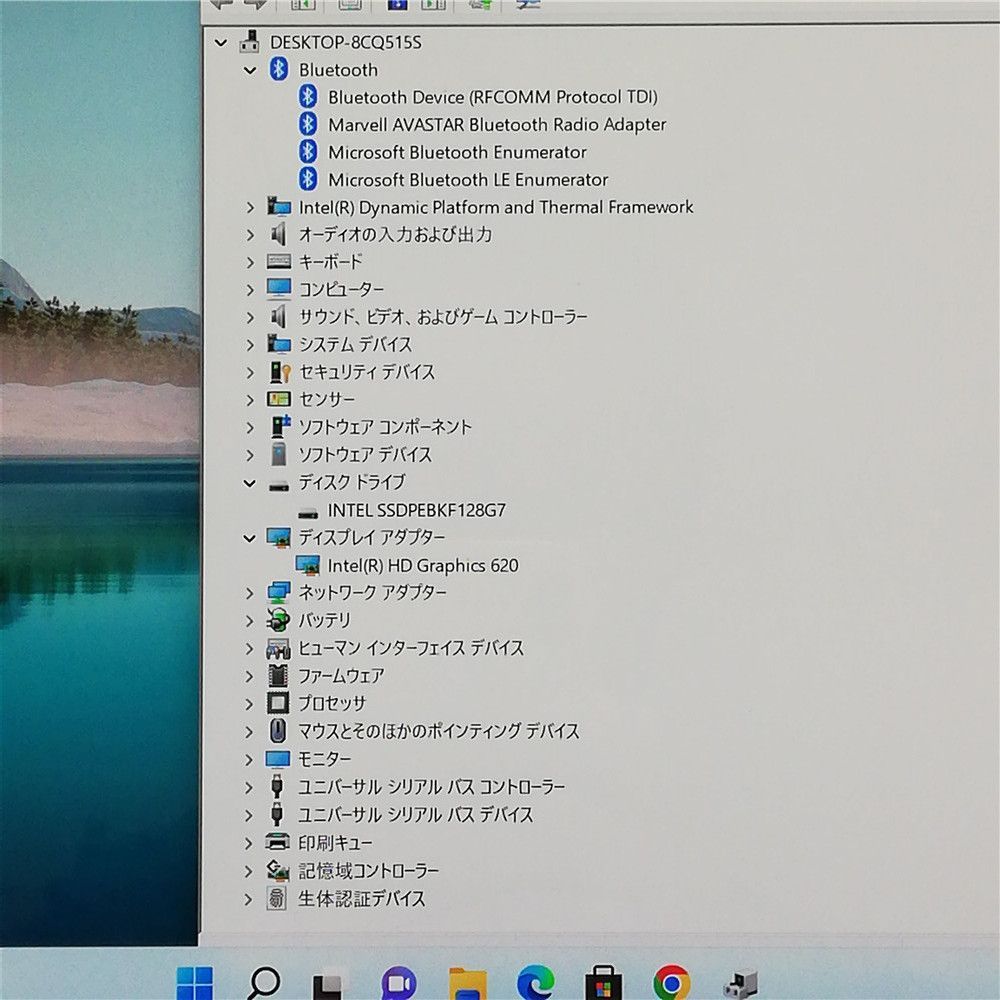
Task: Expand the Intel Dynamic Platform and Thermal Framework
Action: 250,207
